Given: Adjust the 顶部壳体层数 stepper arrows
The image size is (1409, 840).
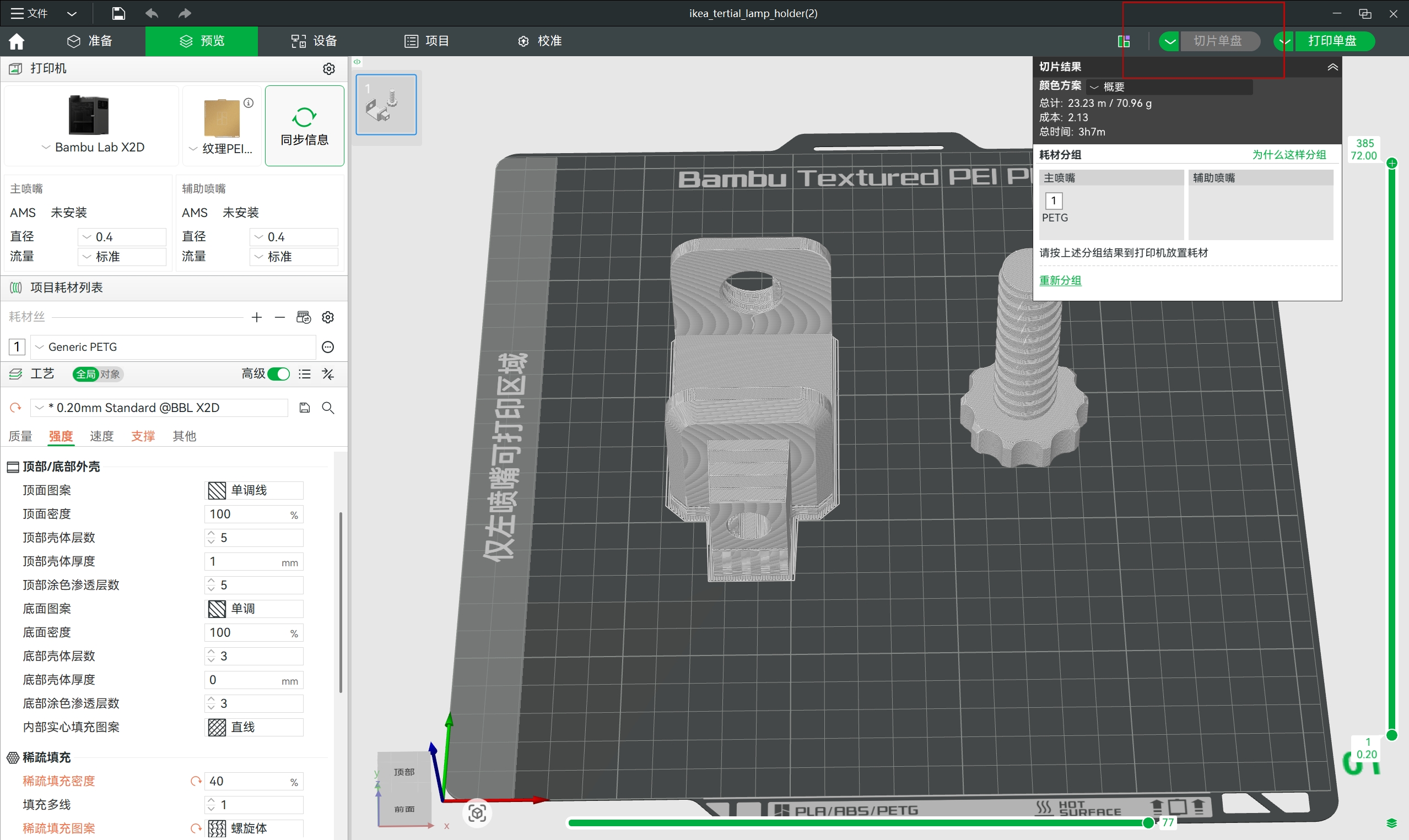Looking at the screenshot, I should pyautogui.click(x=211, y=538).
